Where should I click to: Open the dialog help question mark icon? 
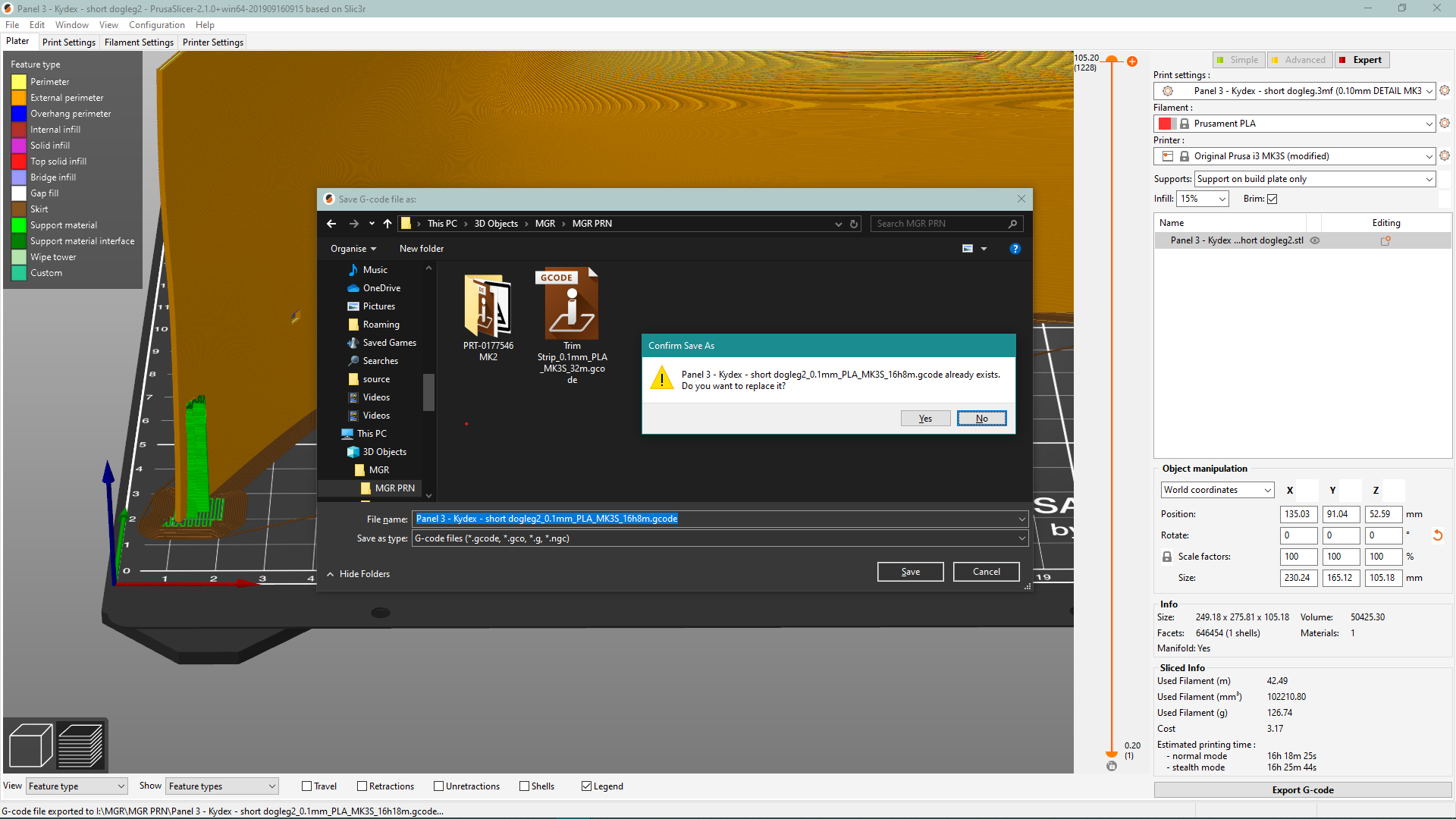tap(1015, 248)
